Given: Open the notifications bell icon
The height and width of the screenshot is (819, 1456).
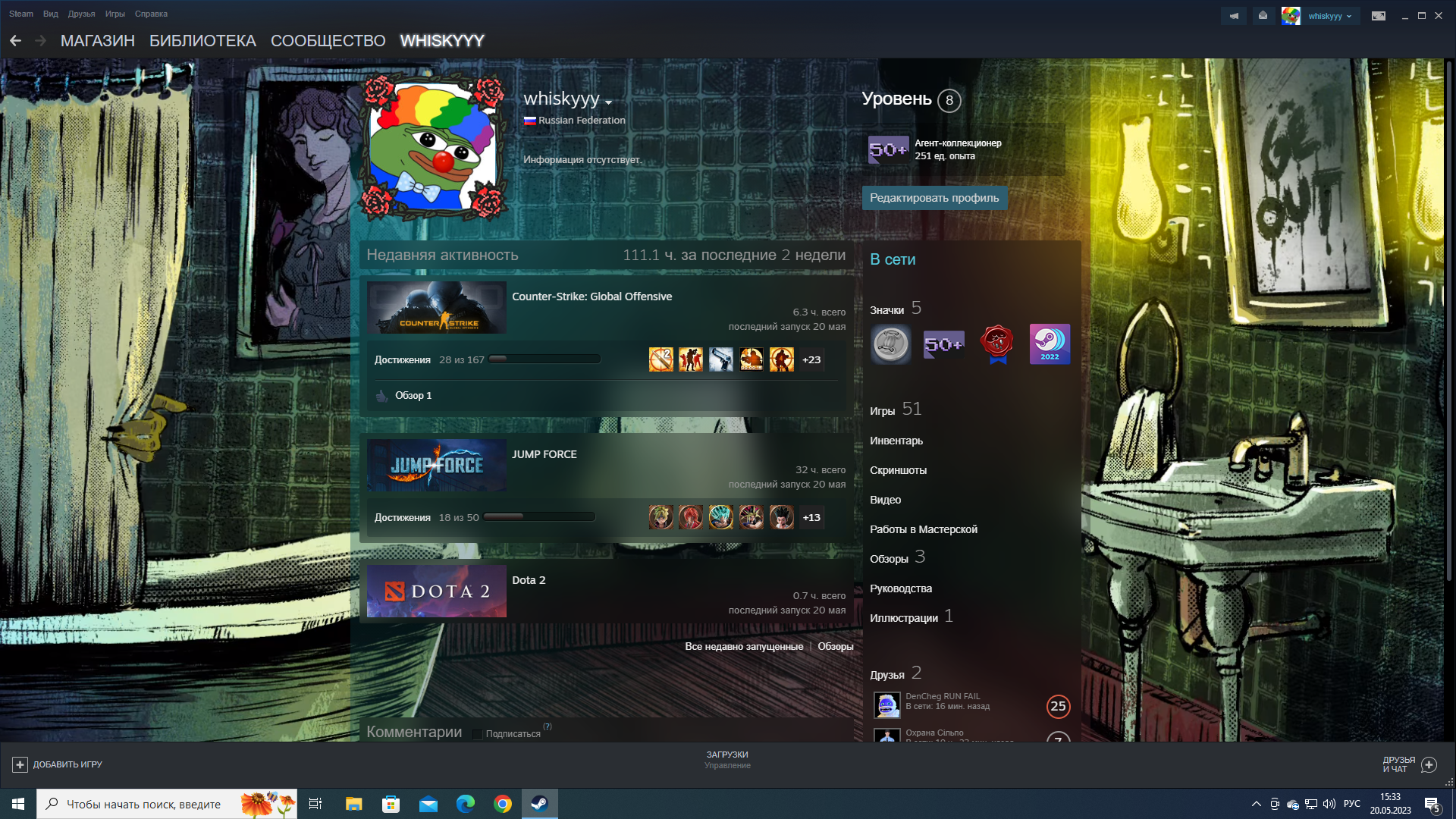Looking at the screenshot, I should (1263, 16).
